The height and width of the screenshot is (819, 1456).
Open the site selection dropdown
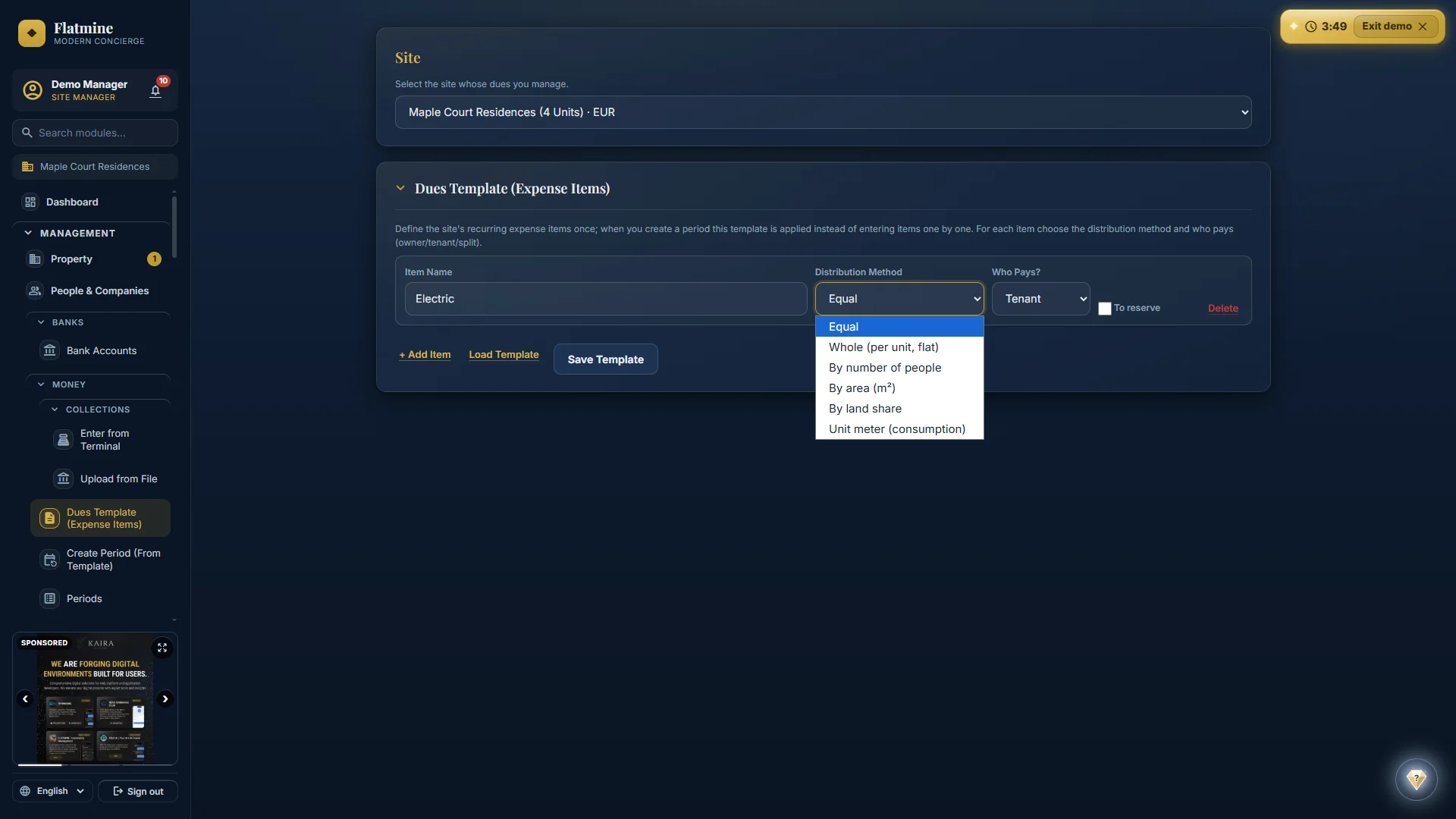823,112
